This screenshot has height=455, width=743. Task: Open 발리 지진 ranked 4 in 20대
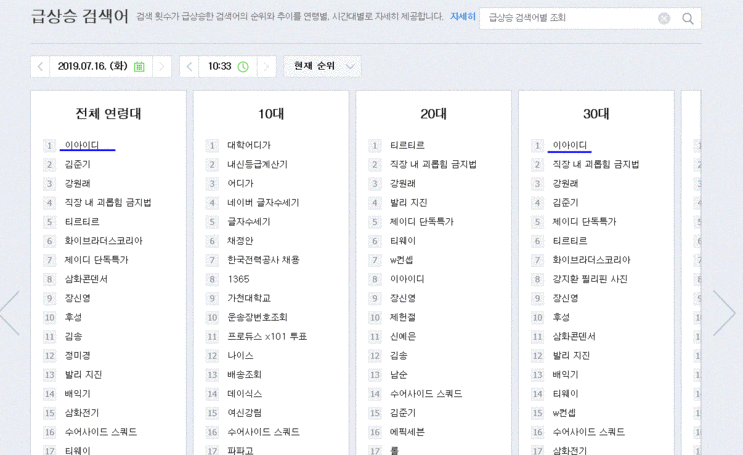(408, 202)
